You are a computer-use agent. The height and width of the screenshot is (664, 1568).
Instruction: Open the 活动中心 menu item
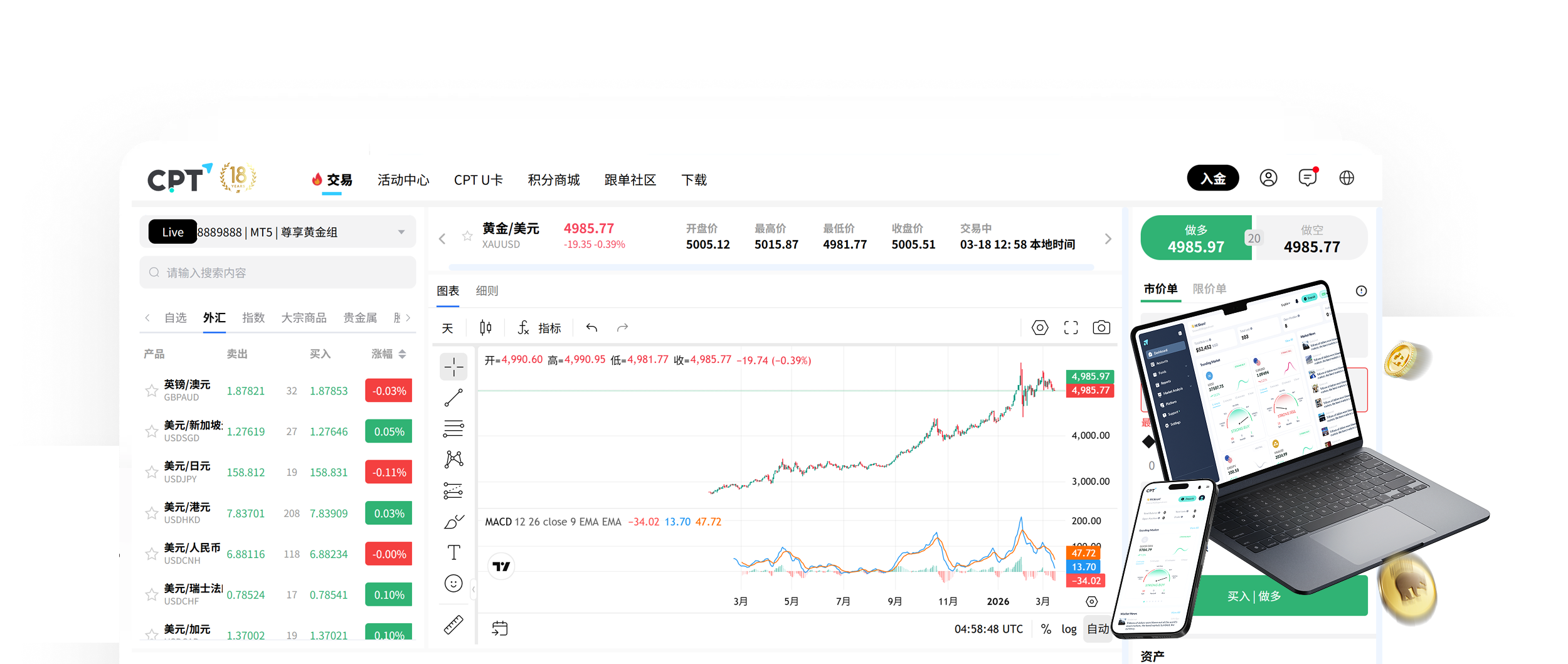(x=403, y=181)
